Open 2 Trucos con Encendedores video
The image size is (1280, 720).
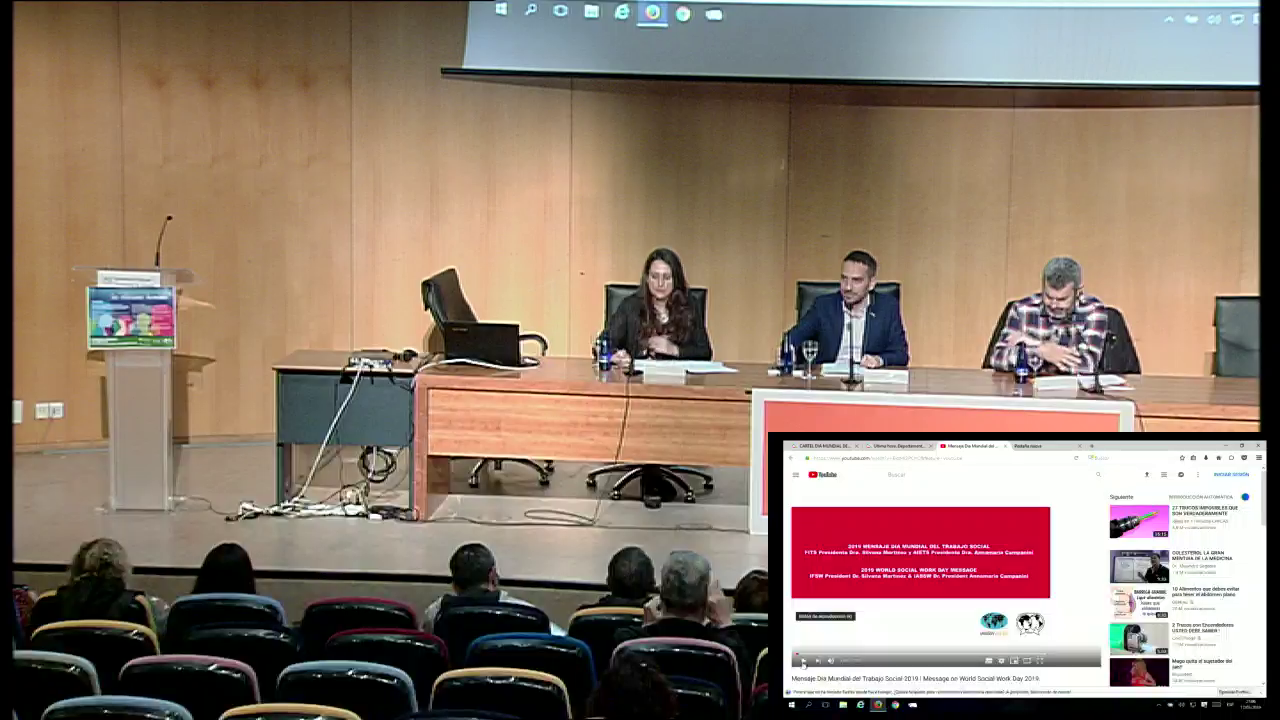1203,627
